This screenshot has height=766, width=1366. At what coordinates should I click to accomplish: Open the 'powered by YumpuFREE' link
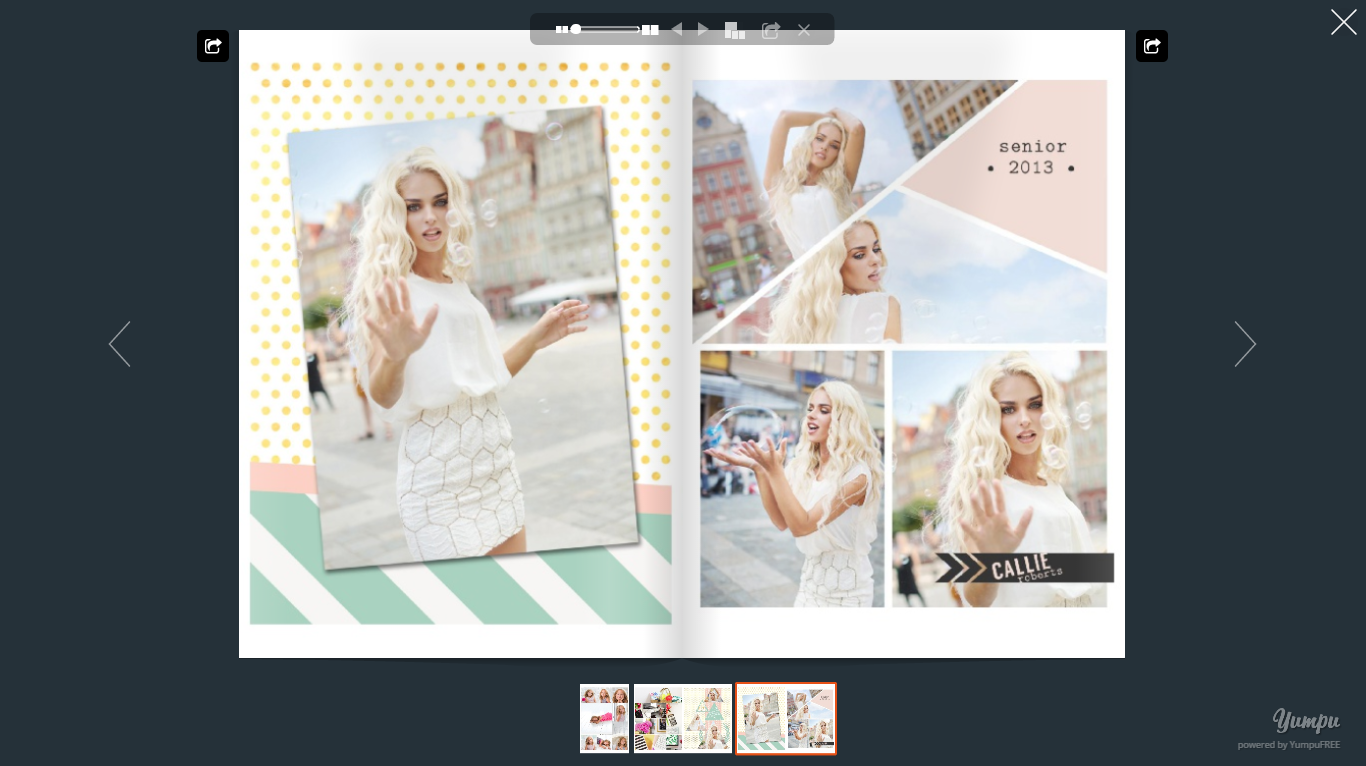[x=1289, y=744]
